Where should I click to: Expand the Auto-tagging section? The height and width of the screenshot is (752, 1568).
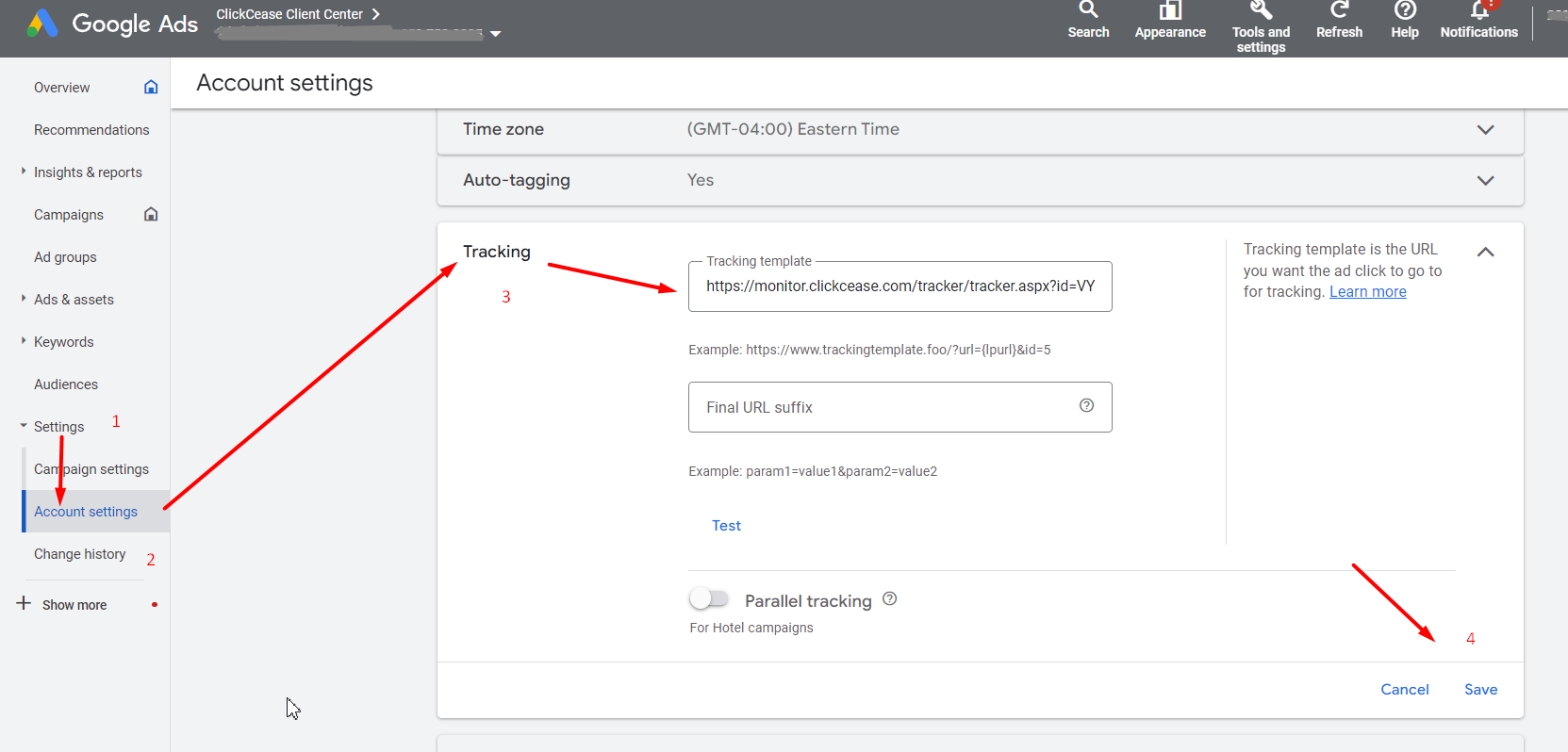click(1485, 181)
